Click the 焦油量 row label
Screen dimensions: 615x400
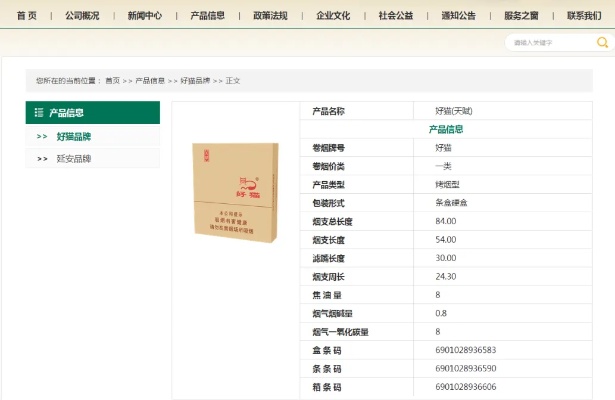327,295
